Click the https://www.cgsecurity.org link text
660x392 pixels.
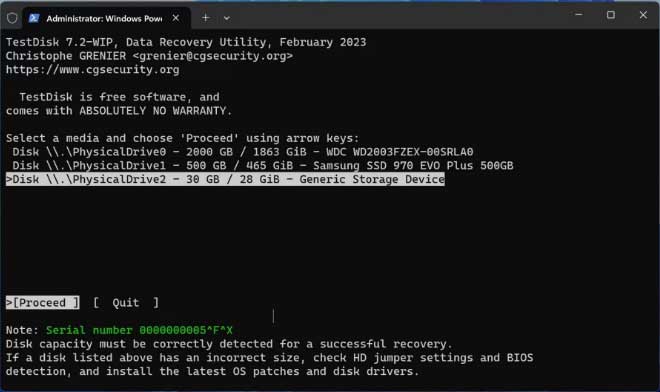pos(93,69)
